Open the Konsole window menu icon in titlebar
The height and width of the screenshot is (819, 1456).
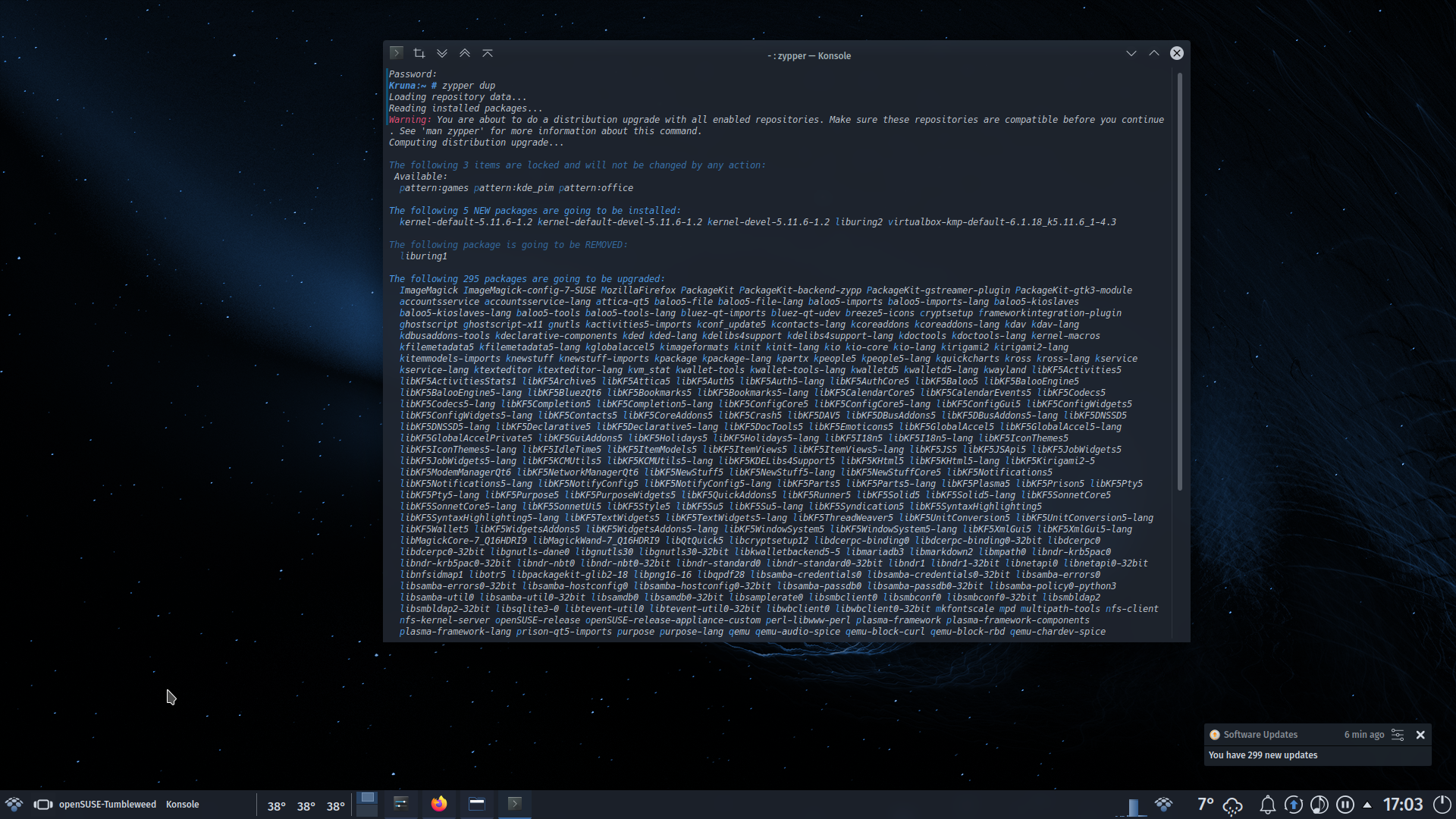point(397,53)
